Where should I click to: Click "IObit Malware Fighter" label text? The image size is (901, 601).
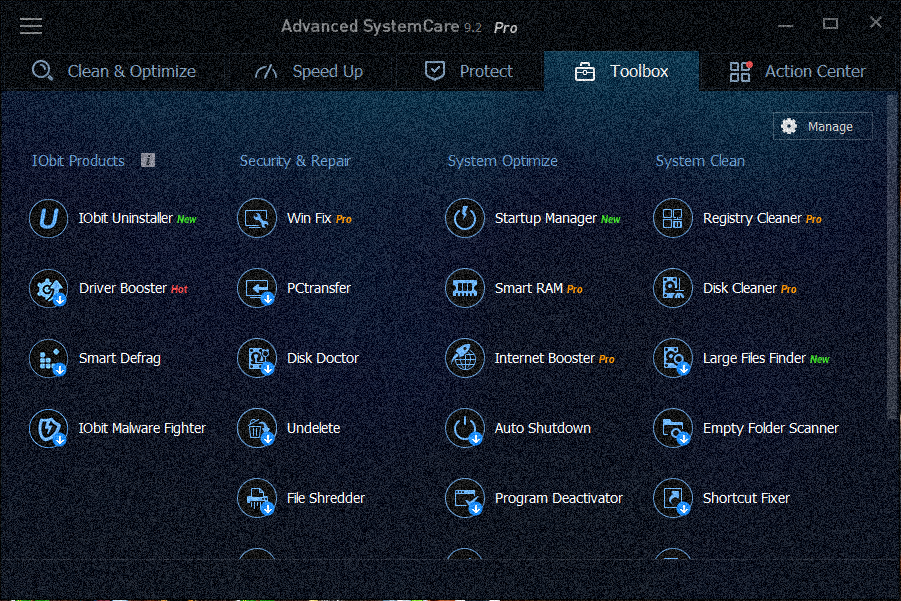[142, 429]
